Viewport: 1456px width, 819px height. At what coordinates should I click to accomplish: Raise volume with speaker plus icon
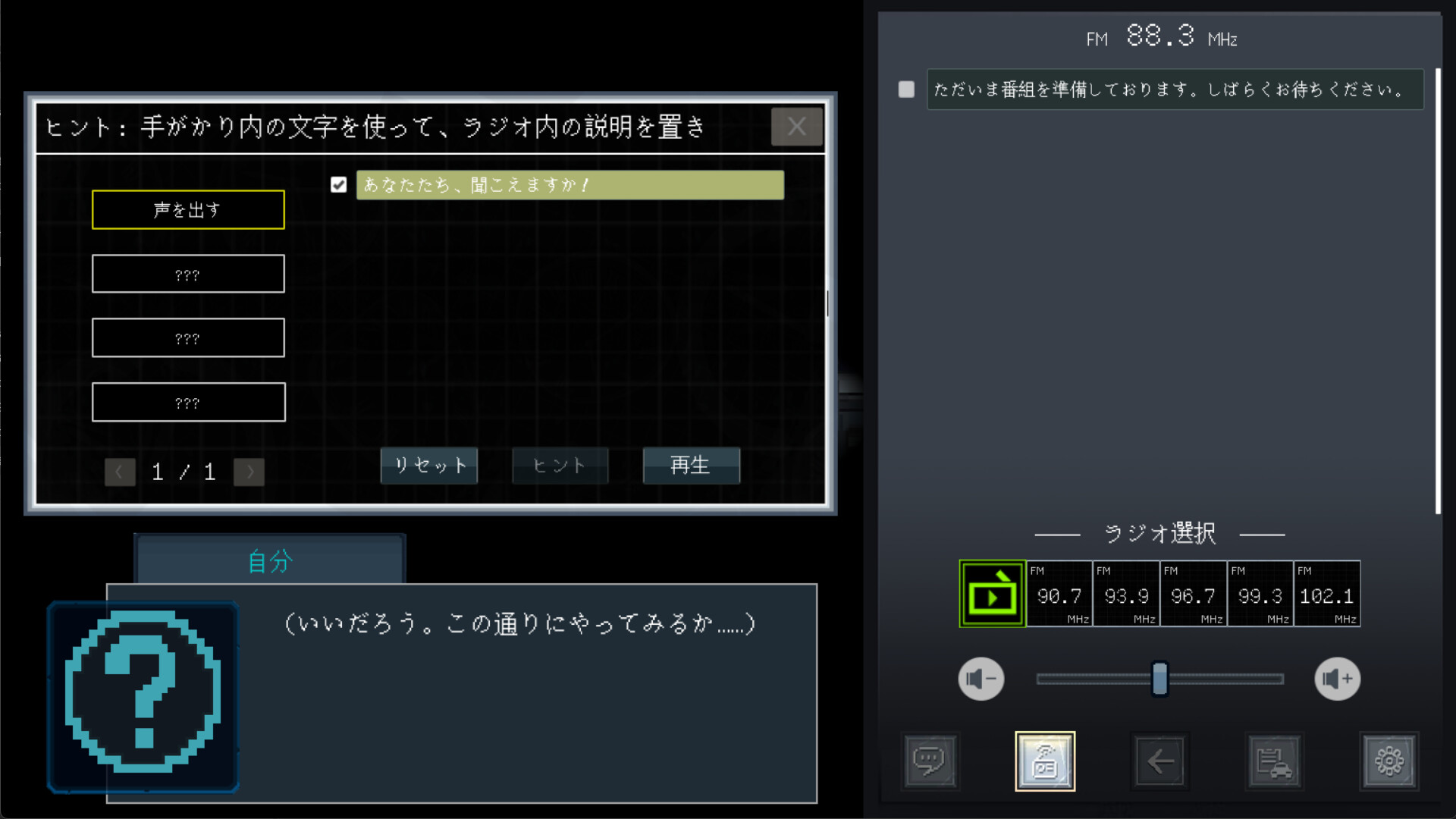(x=1338, y=679)
